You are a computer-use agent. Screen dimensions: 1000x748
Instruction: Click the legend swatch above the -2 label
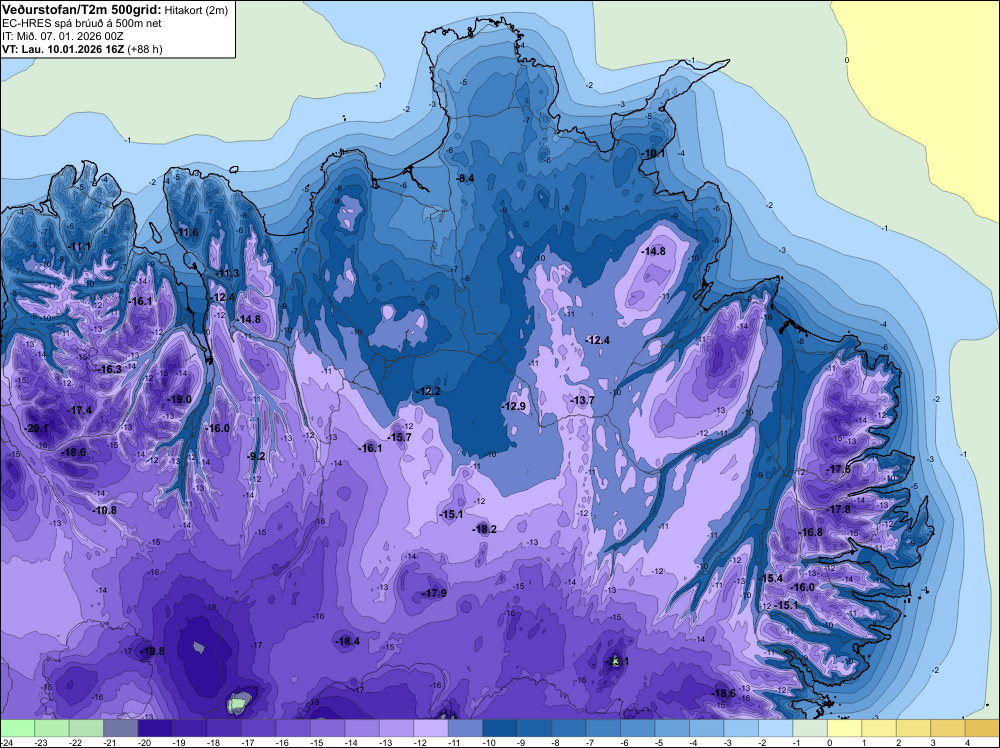776,728
